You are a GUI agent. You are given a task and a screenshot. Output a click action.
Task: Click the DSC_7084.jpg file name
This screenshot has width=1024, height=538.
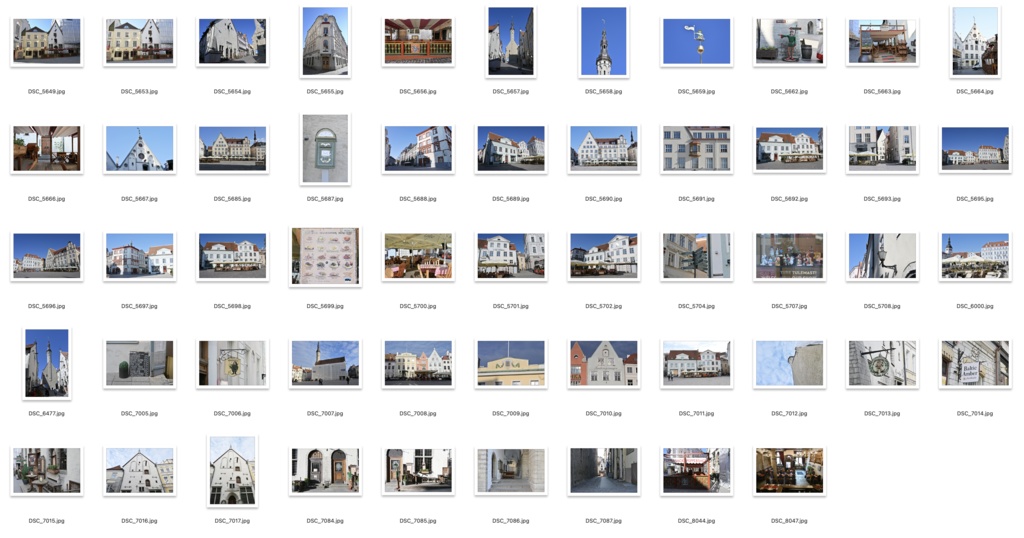coord(325,521)
